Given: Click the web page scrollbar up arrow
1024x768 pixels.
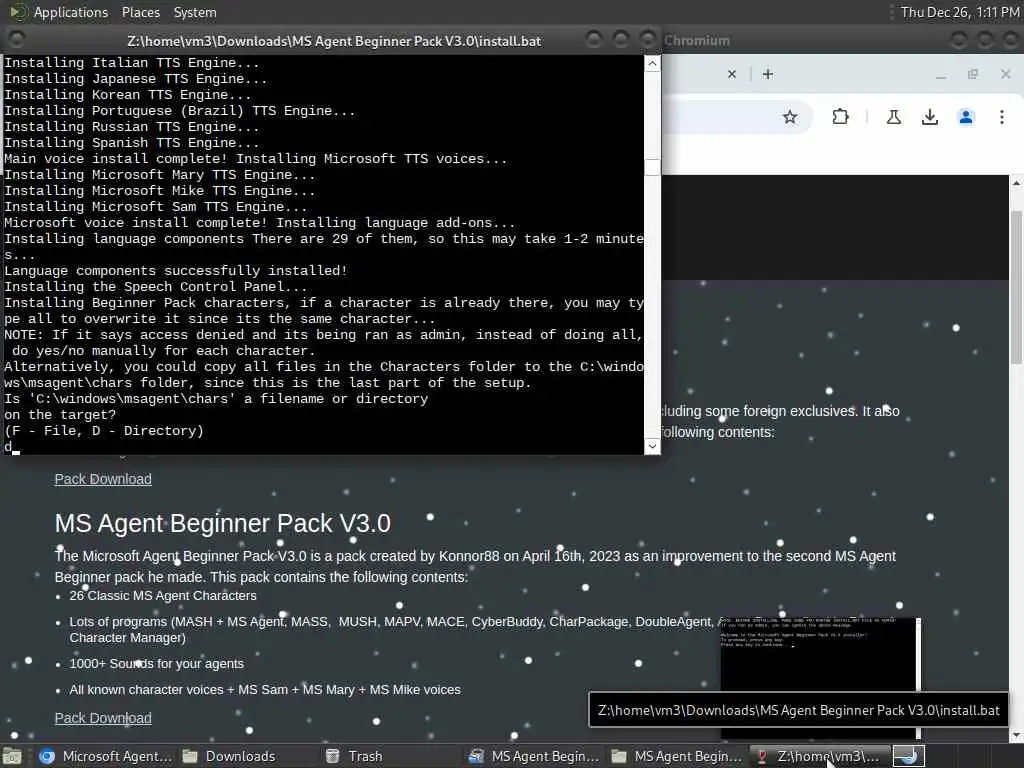Looking at the screenshot, I should [x=1017, y=184].
